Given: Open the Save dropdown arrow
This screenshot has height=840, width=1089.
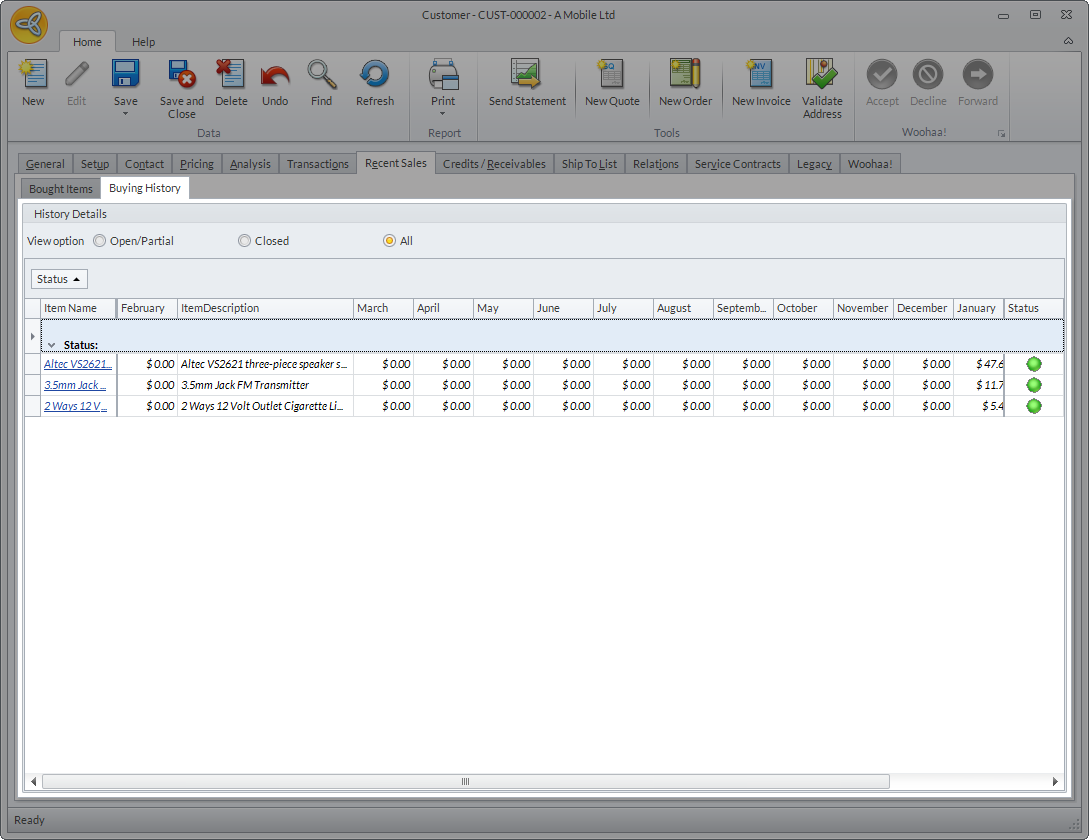Looking at the screenshot, I should pyautogui.click(x=126, y=114).
